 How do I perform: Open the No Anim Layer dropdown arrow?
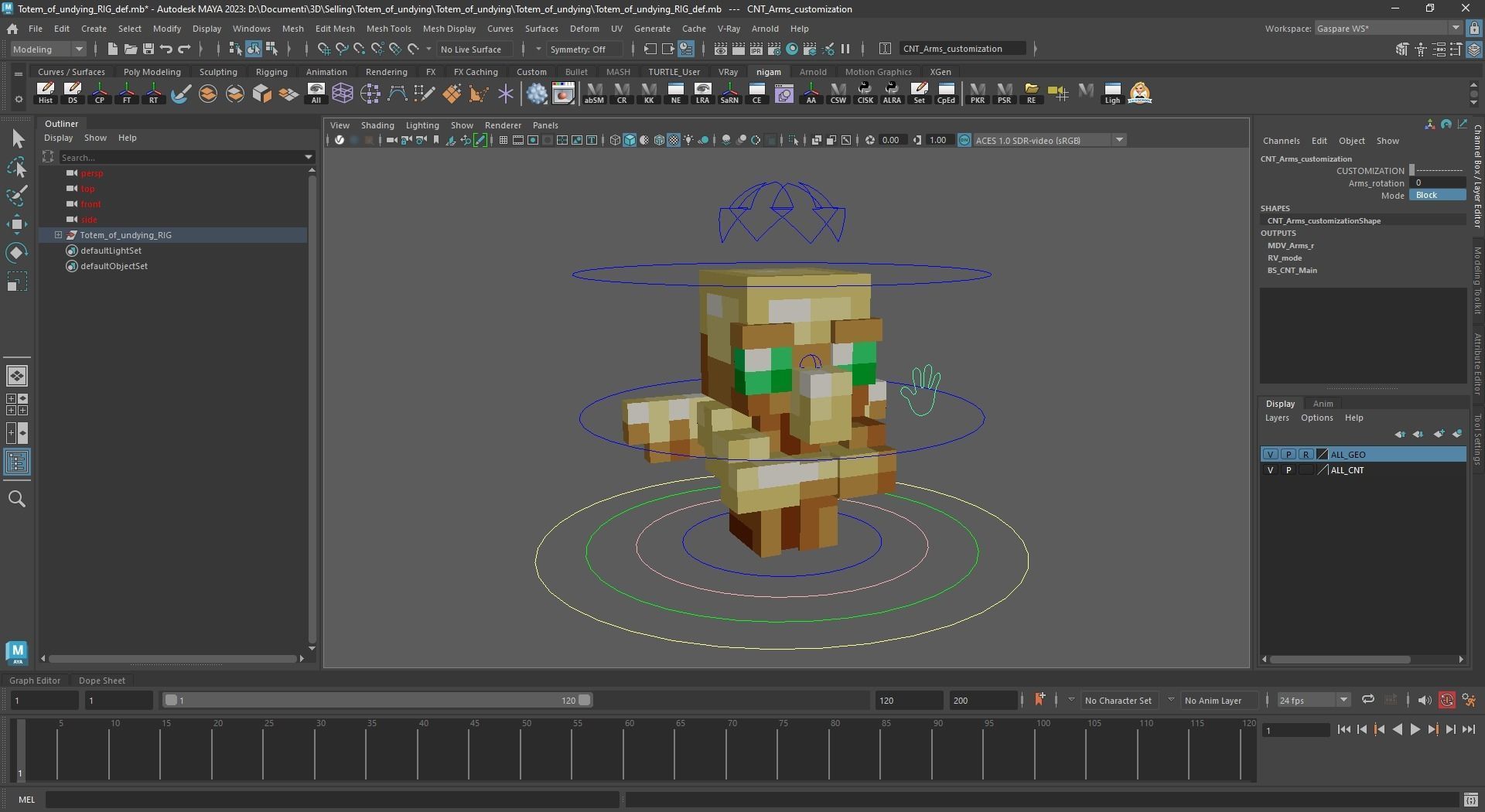1171,700
